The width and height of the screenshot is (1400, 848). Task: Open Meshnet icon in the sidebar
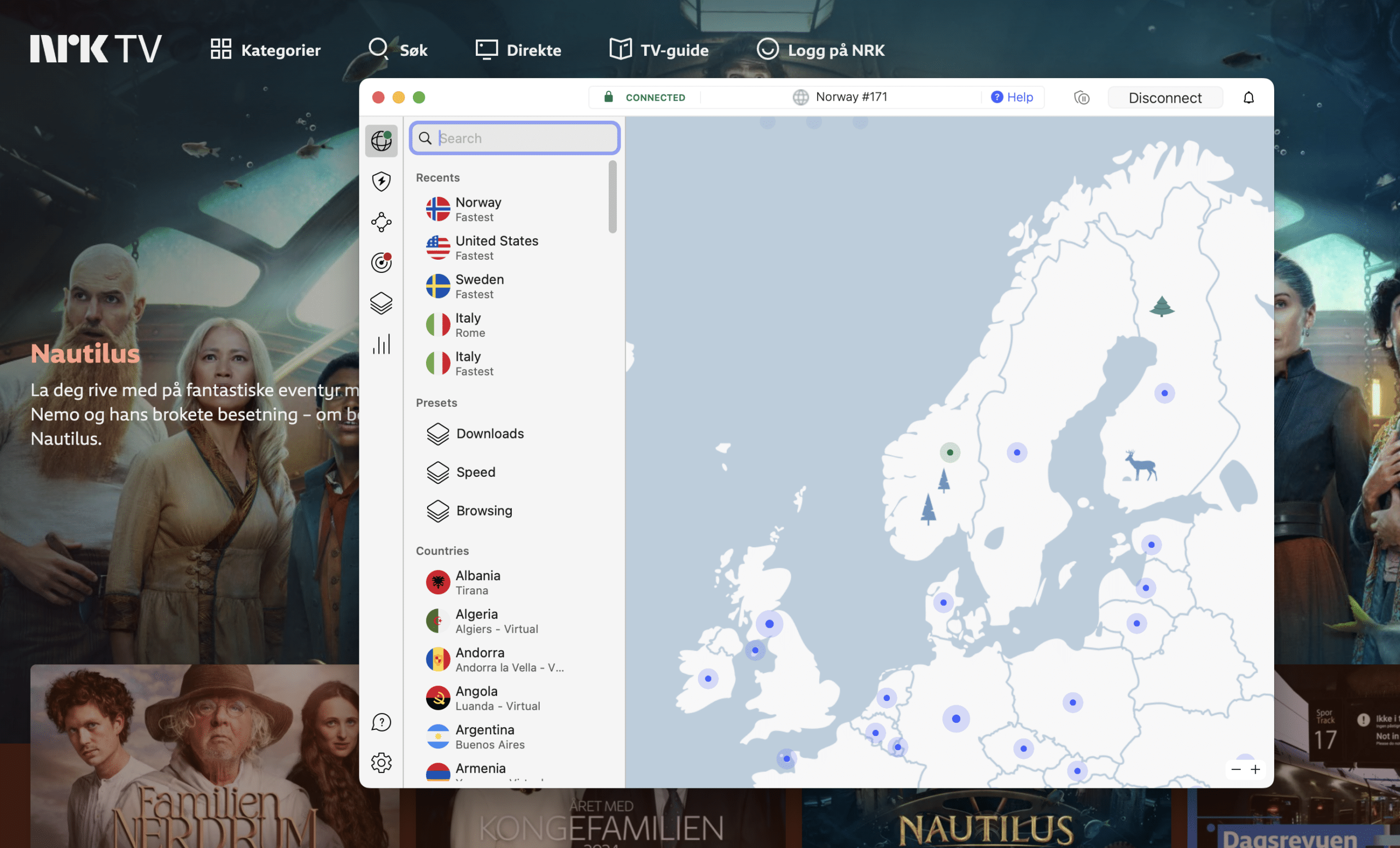coord(381,222)
